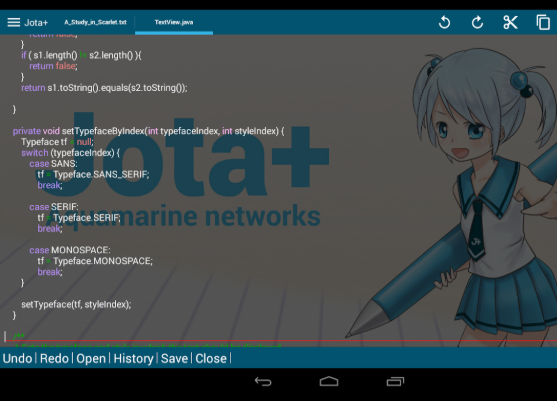Click 'break;' under case MONOSPACE

[50, 272]
